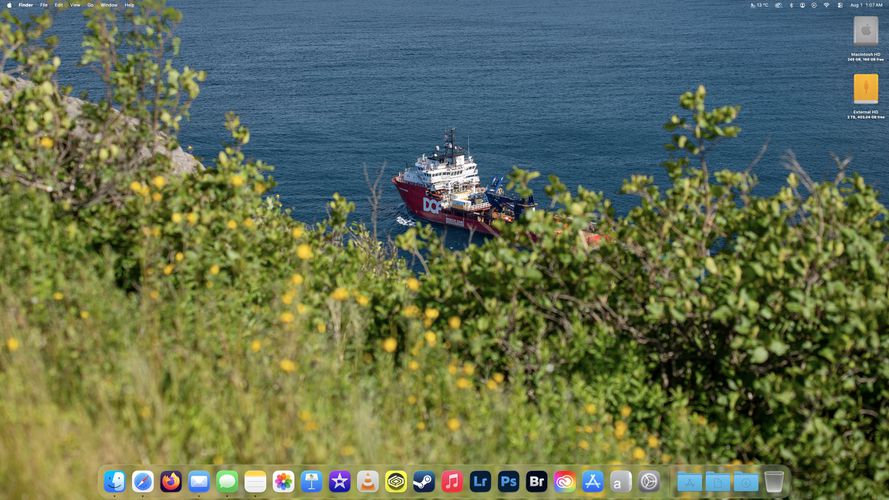This screenshot has width=889, height=500.
Task: Open the App Store
Action: point(592,482)
